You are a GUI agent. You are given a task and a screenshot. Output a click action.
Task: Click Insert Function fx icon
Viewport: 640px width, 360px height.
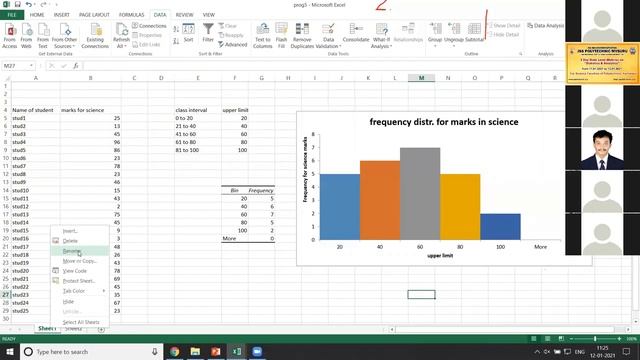pyautogui.click(x=76, y=66)
